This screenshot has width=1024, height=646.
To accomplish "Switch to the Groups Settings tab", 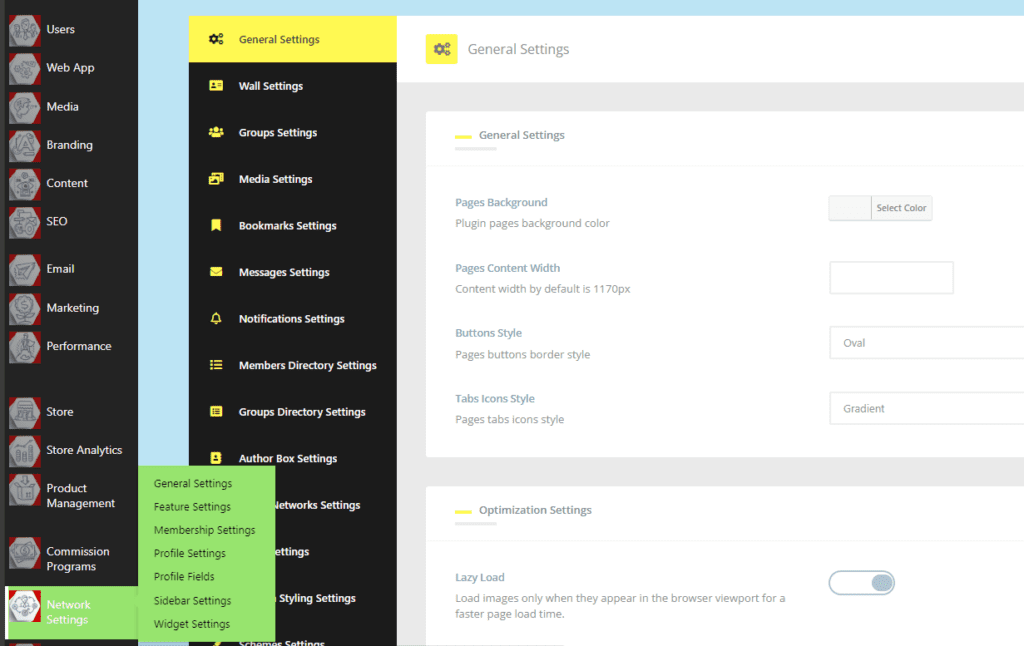I will tap(277, 133).
